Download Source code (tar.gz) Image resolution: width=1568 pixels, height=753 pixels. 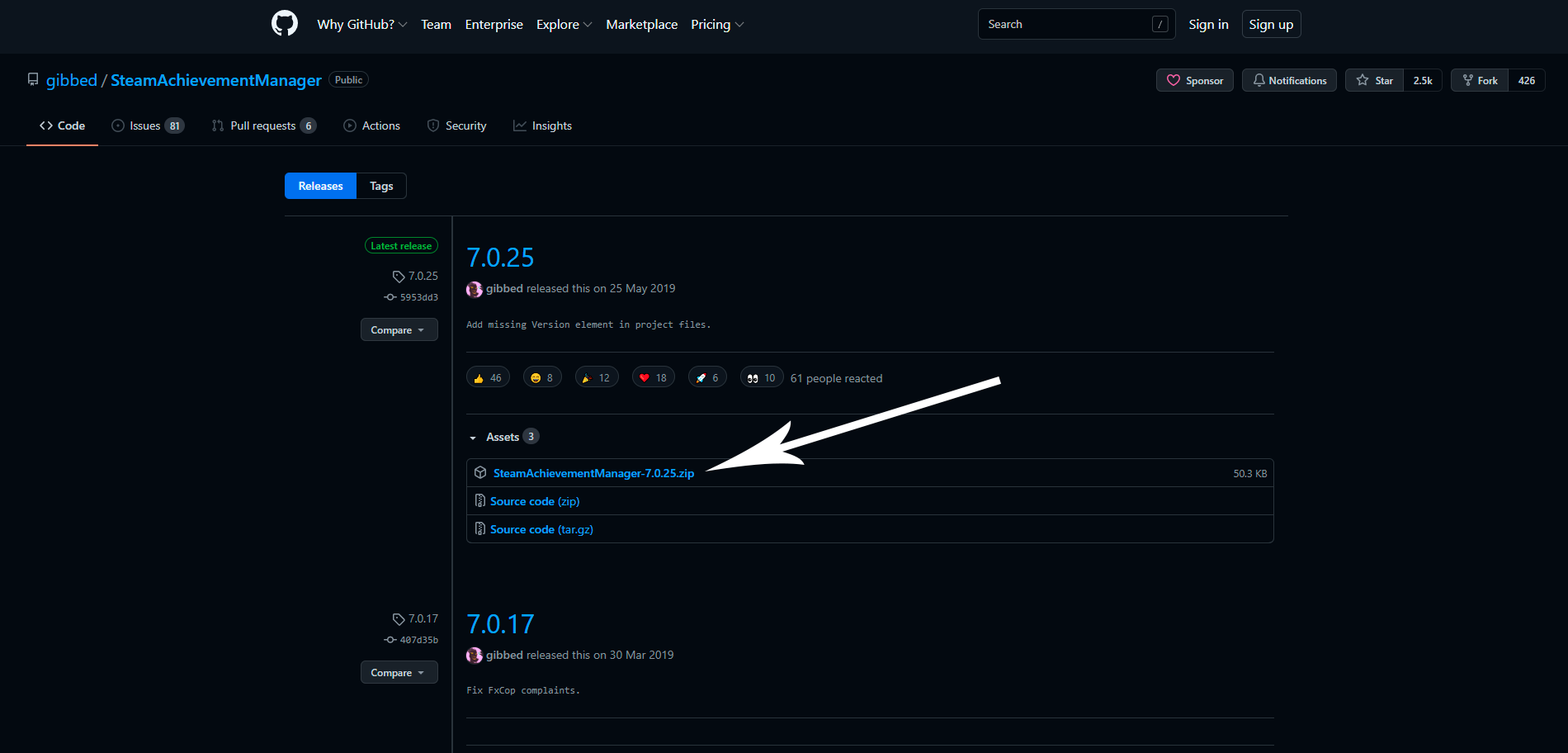pos(541,529)
